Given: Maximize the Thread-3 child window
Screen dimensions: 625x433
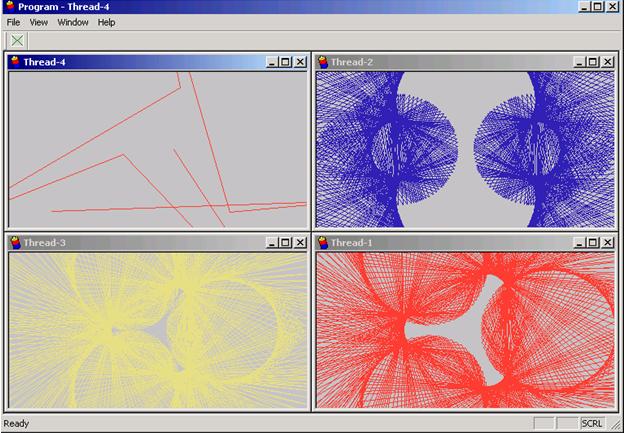Looking at the screenshot, I should click(285, 242).
